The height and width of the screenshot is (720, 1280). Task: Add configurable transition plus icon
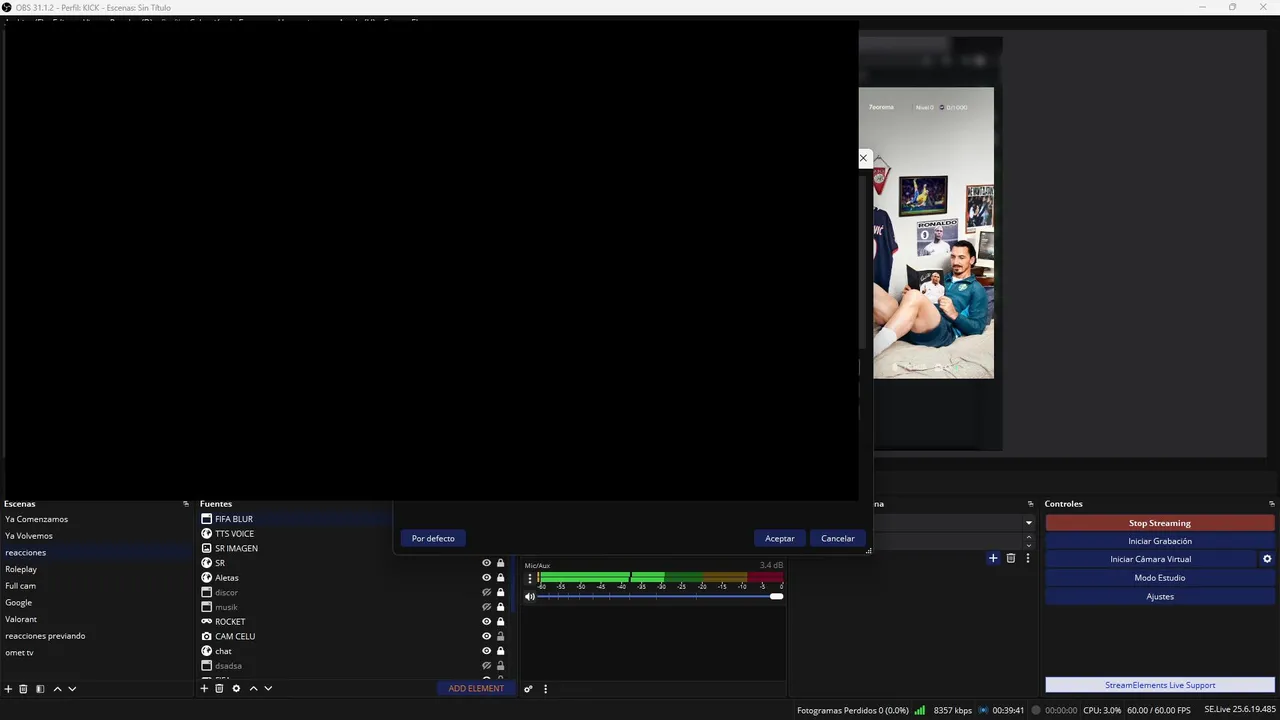(993, 558)
